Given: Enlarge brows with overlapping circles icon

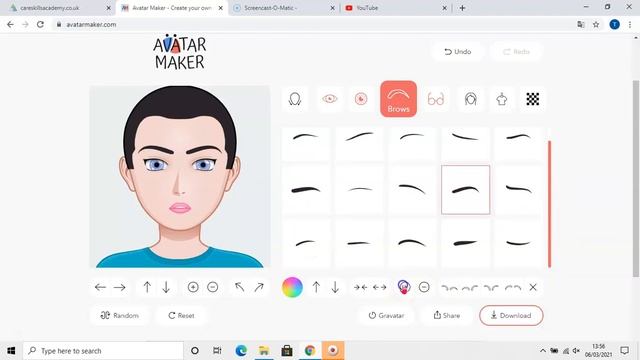Looking at the screenshot, I should 404,287.
